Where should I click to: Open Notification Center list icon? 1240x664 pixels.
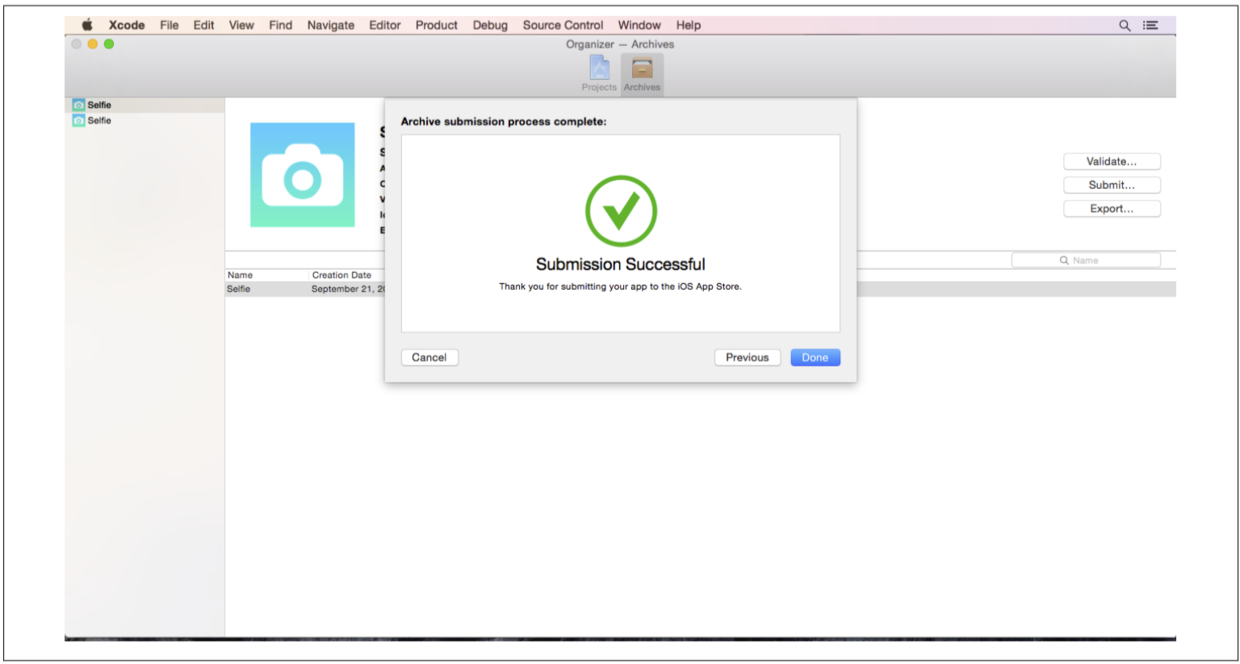1151,25
